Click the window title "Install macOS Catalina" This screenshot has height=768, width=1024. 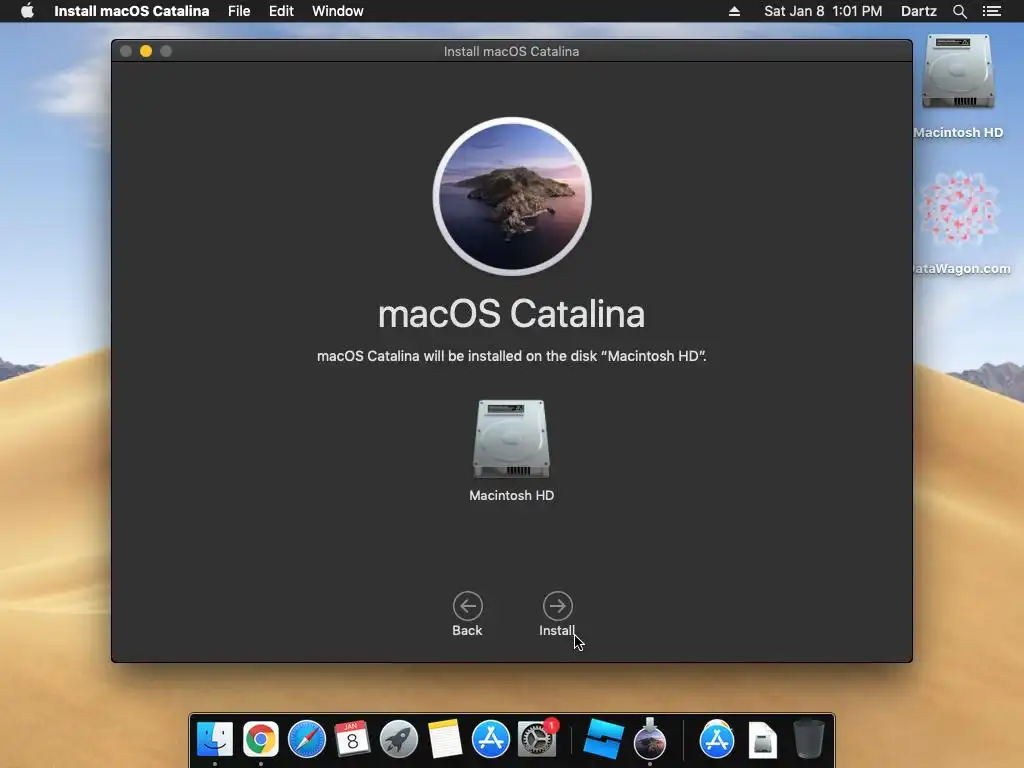[511, 51]
